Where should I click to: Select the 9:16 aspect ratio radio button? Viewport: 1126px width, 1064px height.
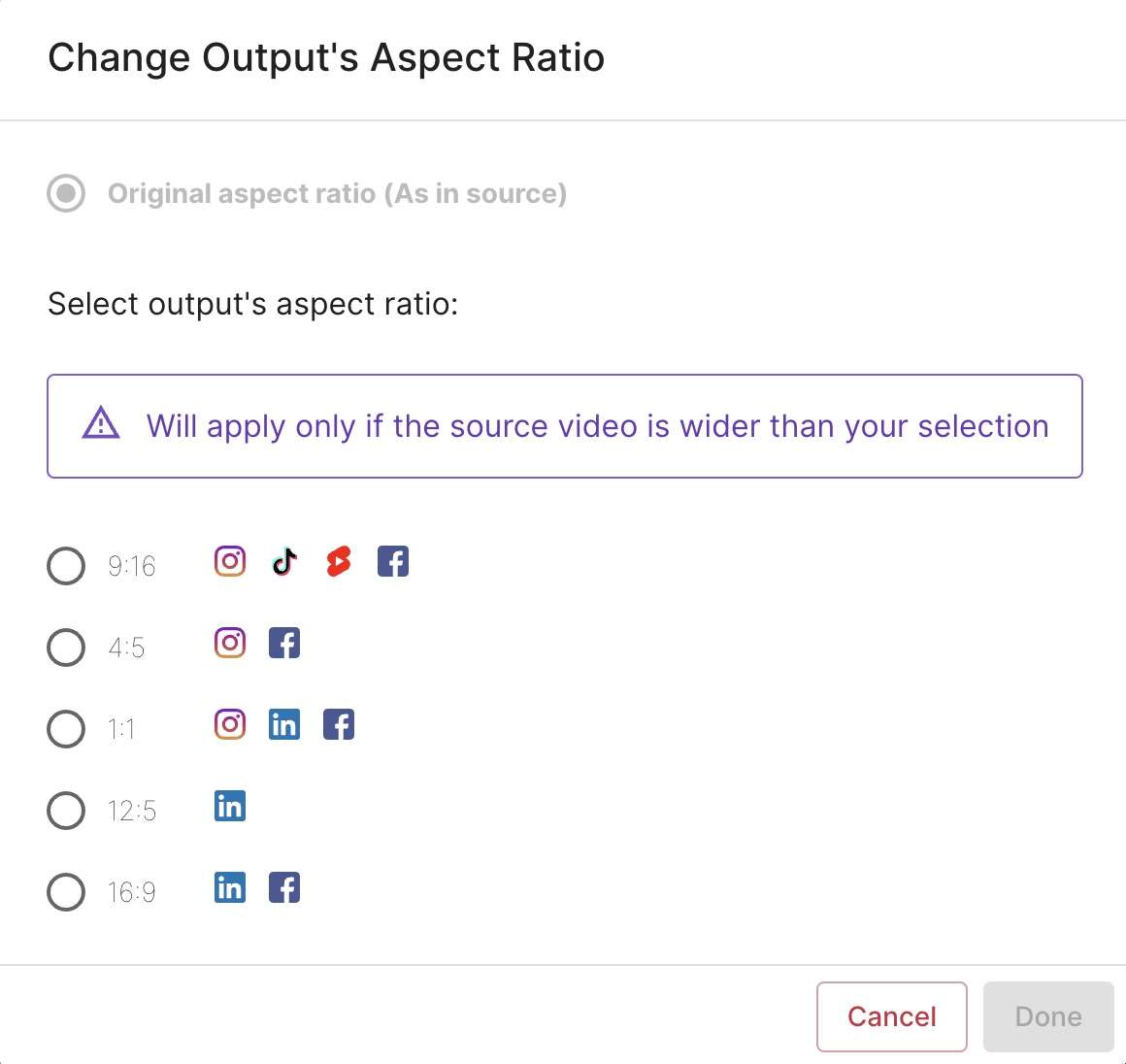coord(66,566)
